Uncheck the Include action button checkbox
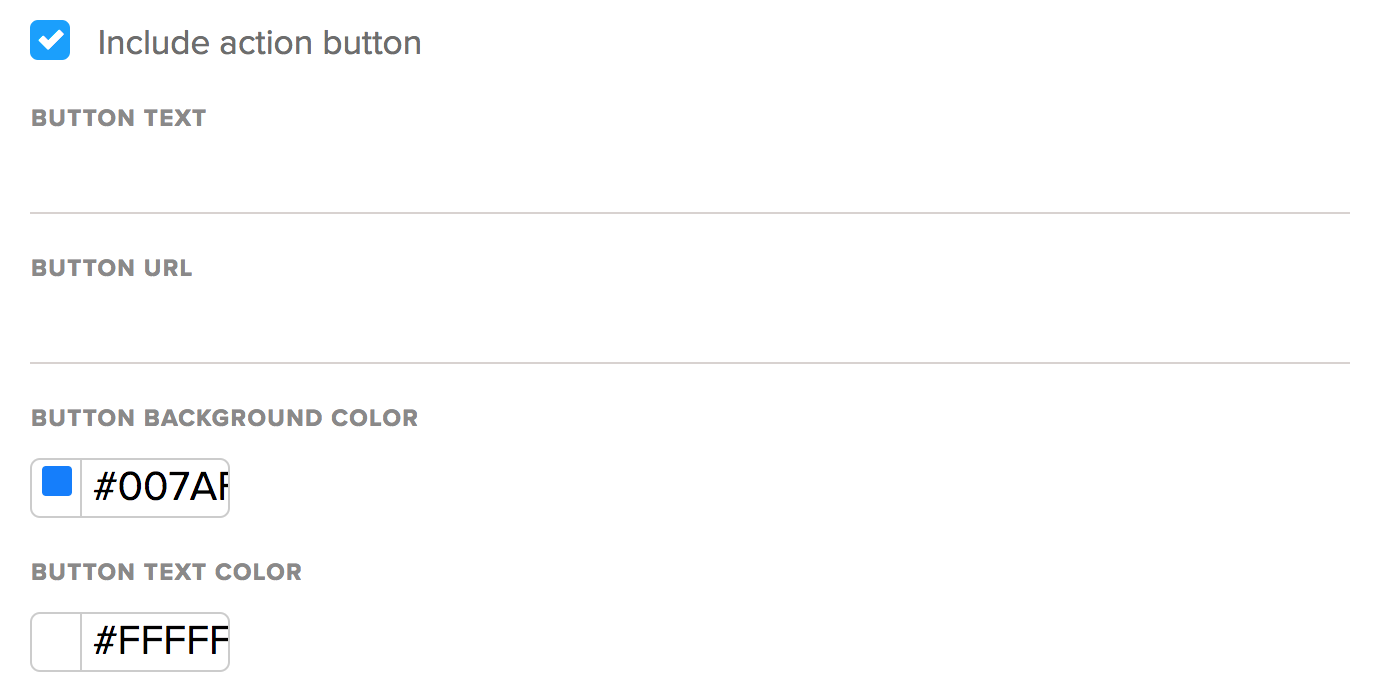The width and height of the screenshot is (1388, 698). pyautogui.click(x=50, y=41)
